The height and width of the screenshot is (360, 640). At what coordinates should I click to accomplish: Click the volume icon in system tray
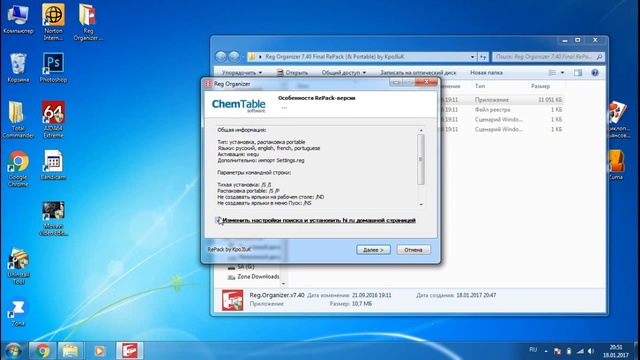click(591, 351)
